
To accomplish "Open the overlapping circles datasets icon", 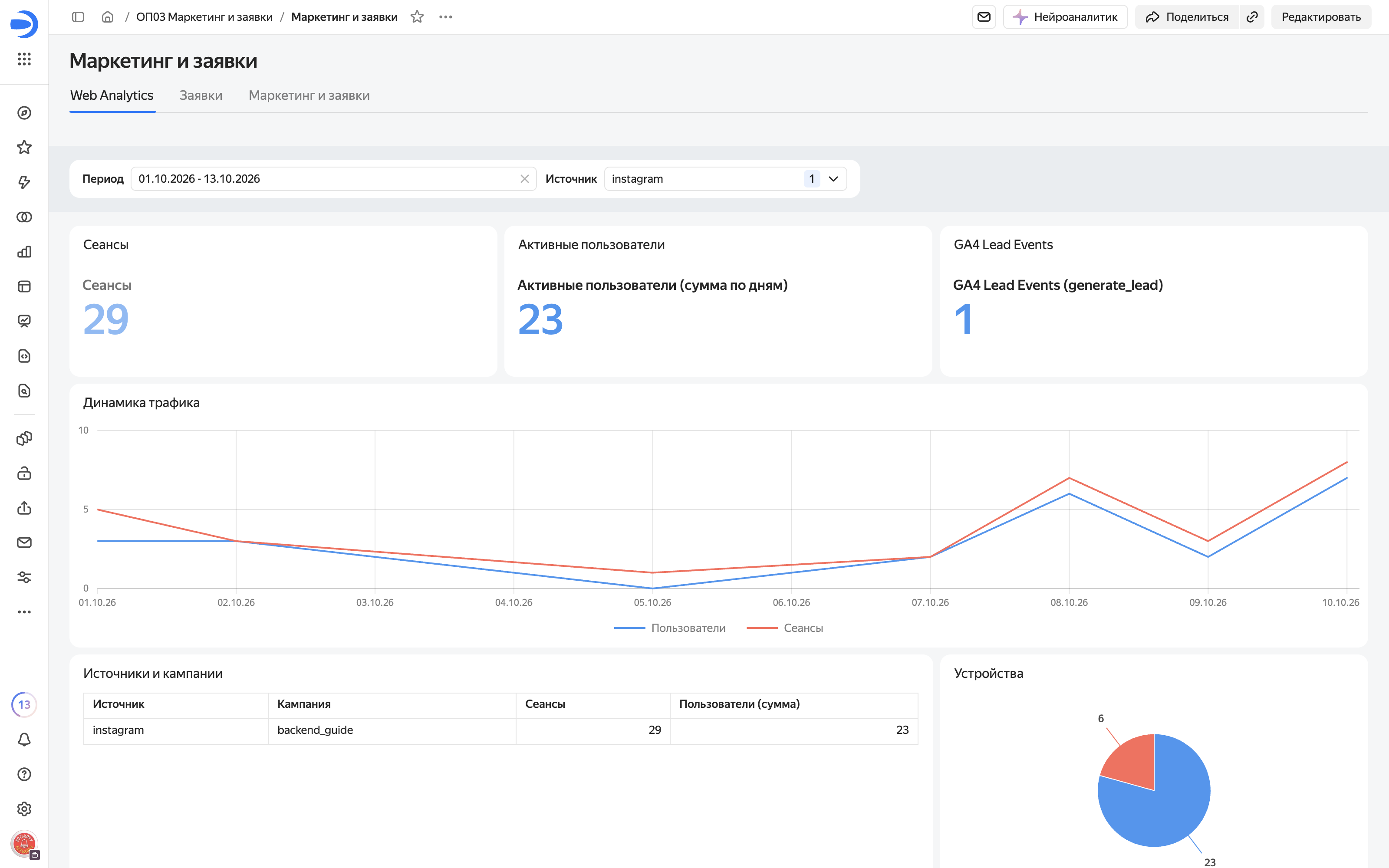I will coord(24,217).
